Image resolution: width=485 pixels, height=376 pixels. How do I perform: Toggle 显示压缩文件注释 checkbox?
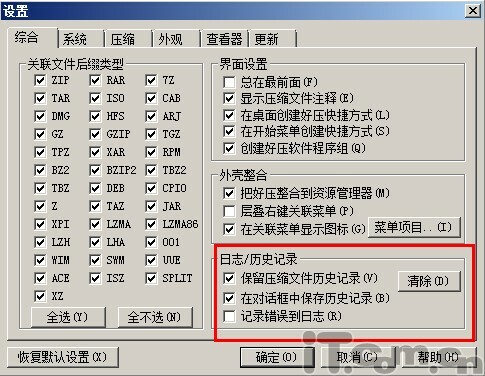point(229,98)
